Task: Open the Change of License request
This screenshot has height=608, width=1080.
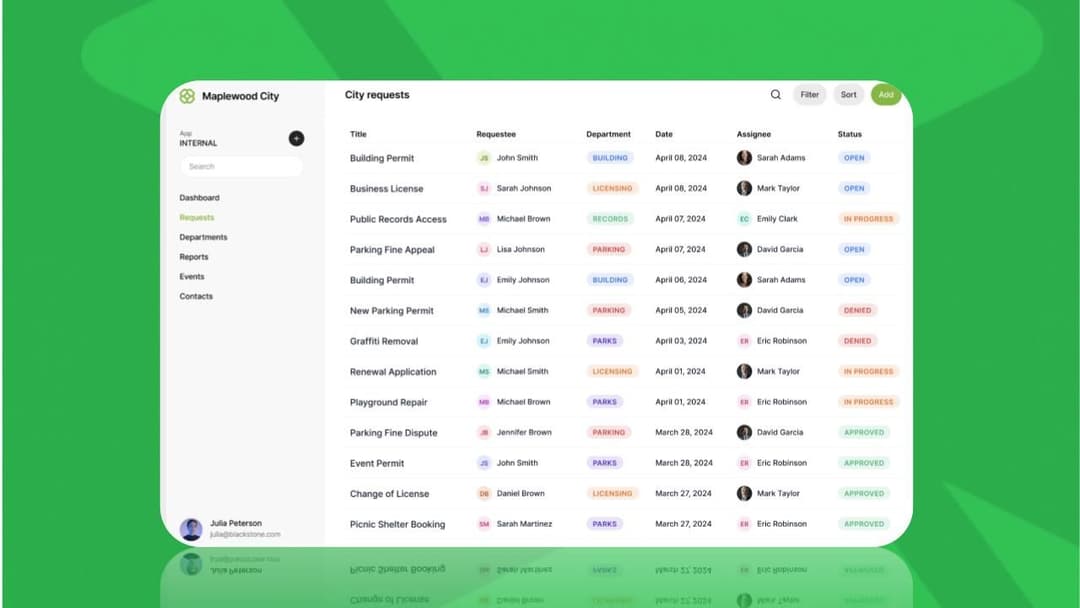Action: point(389,494)
